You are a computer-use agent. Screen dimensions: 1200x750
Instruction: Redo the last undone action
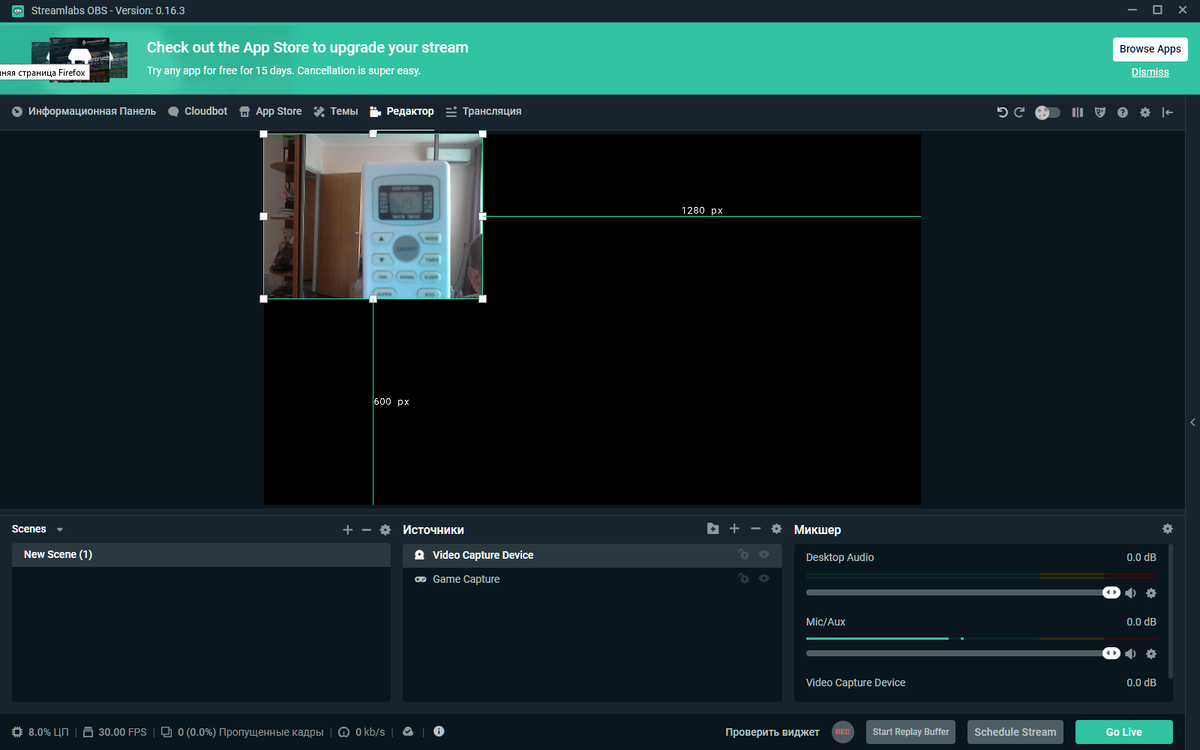coord(1020,112)
